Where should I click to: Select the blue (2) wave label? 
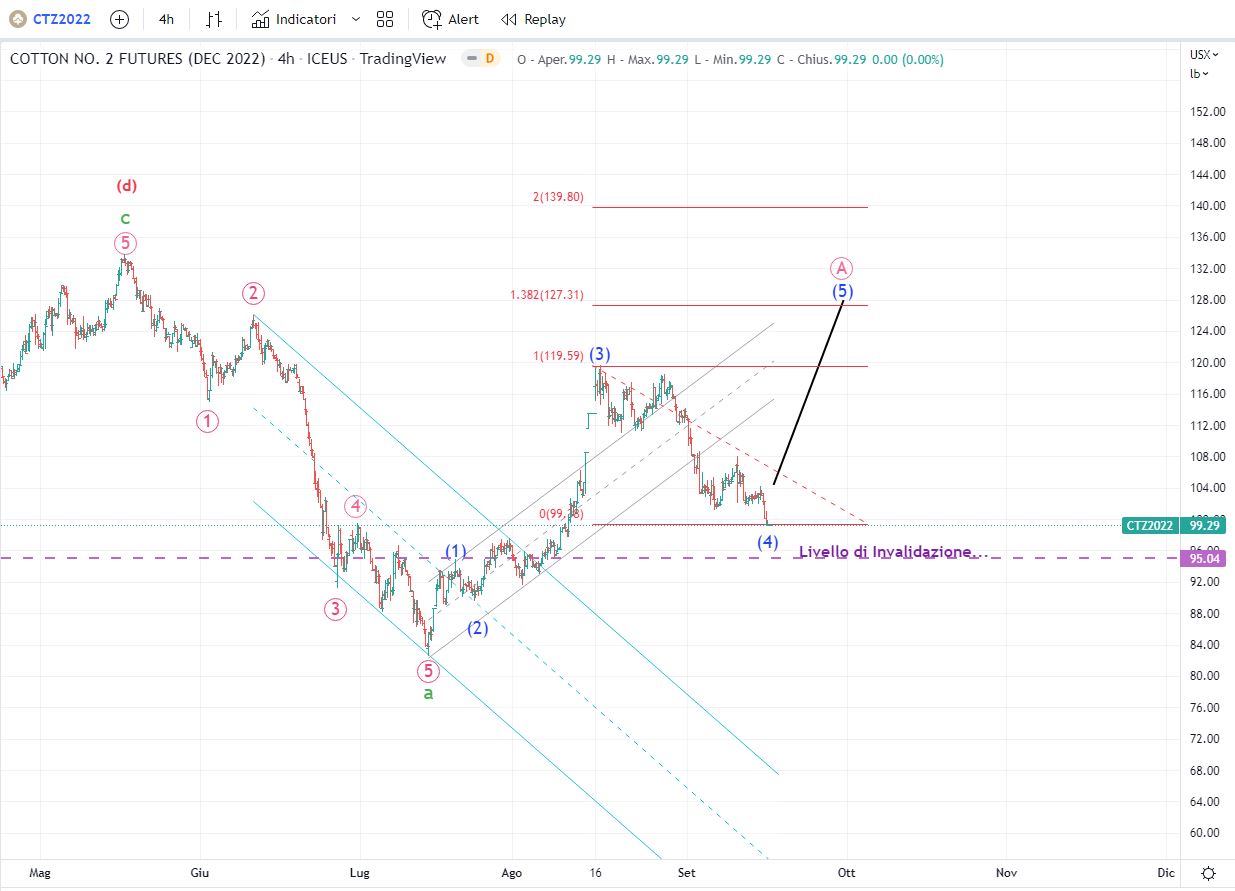coord(478,629)
